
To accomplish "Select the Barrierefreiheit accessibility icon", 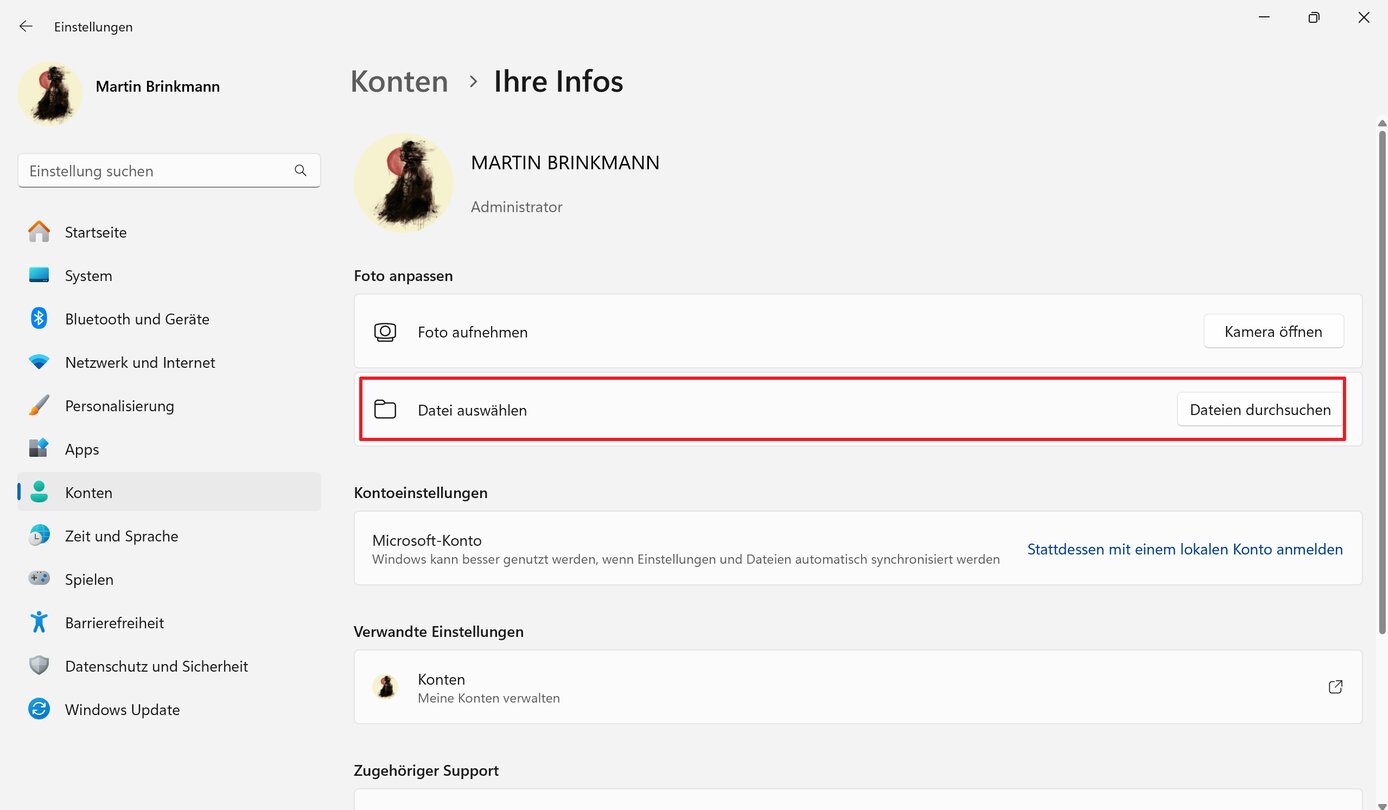I will [38, 622].
